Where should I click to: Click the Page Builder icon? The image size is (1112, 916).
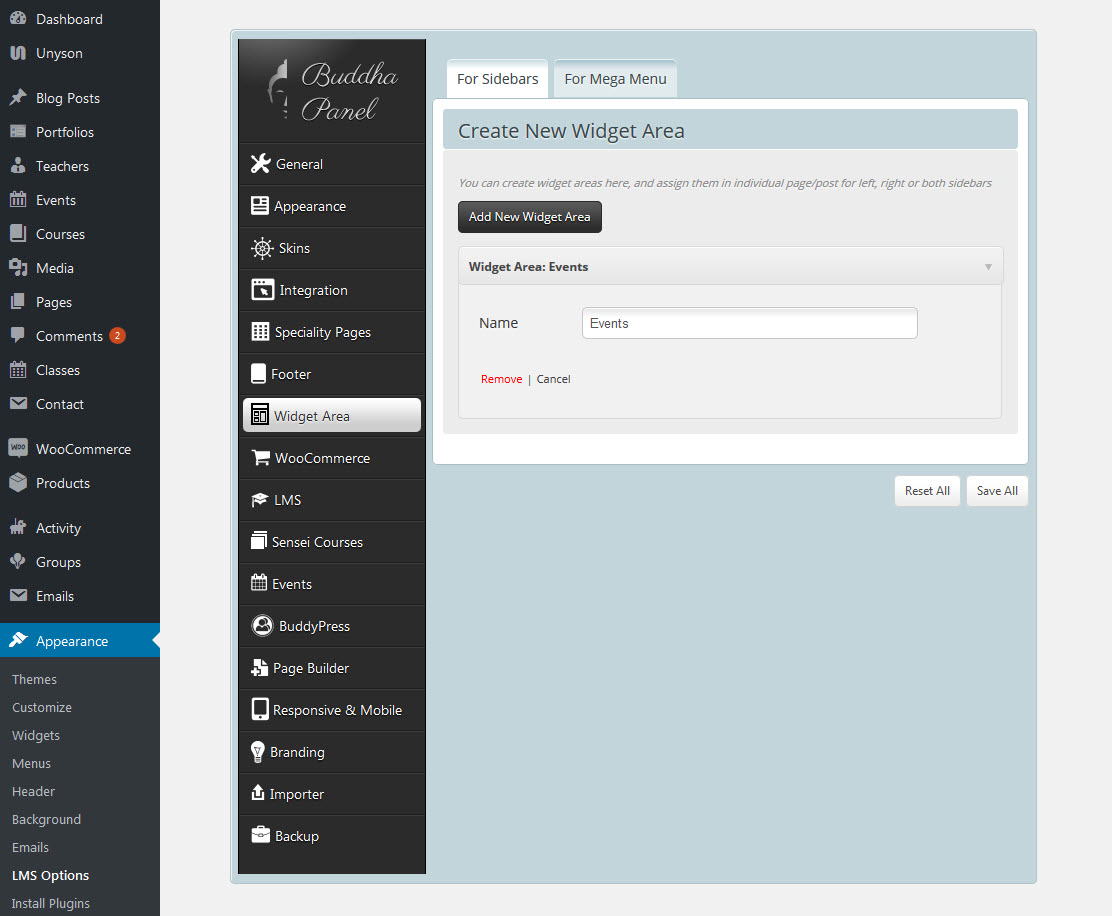259,668
